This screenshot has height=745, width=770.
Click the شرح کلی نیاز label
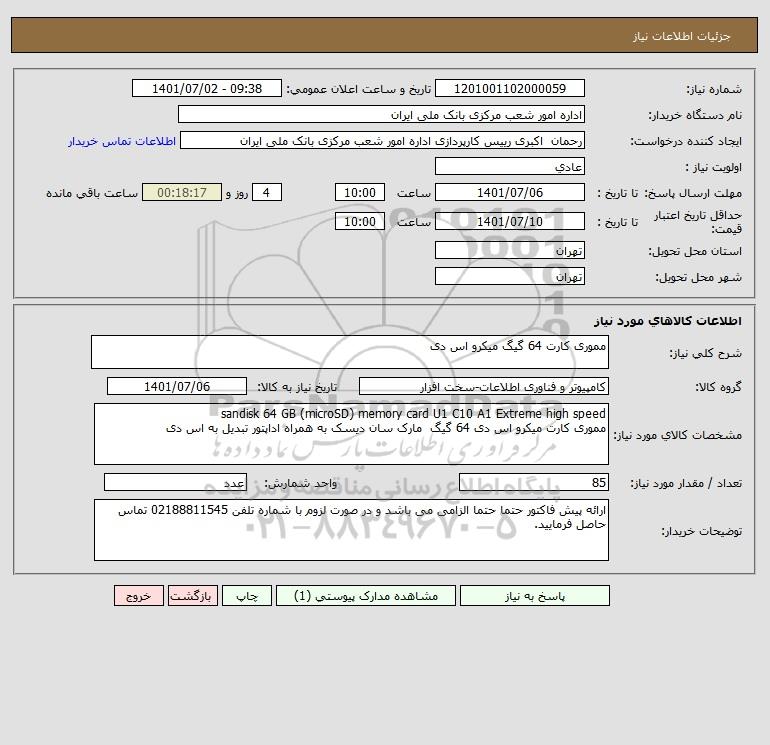[x=706, y=353]
